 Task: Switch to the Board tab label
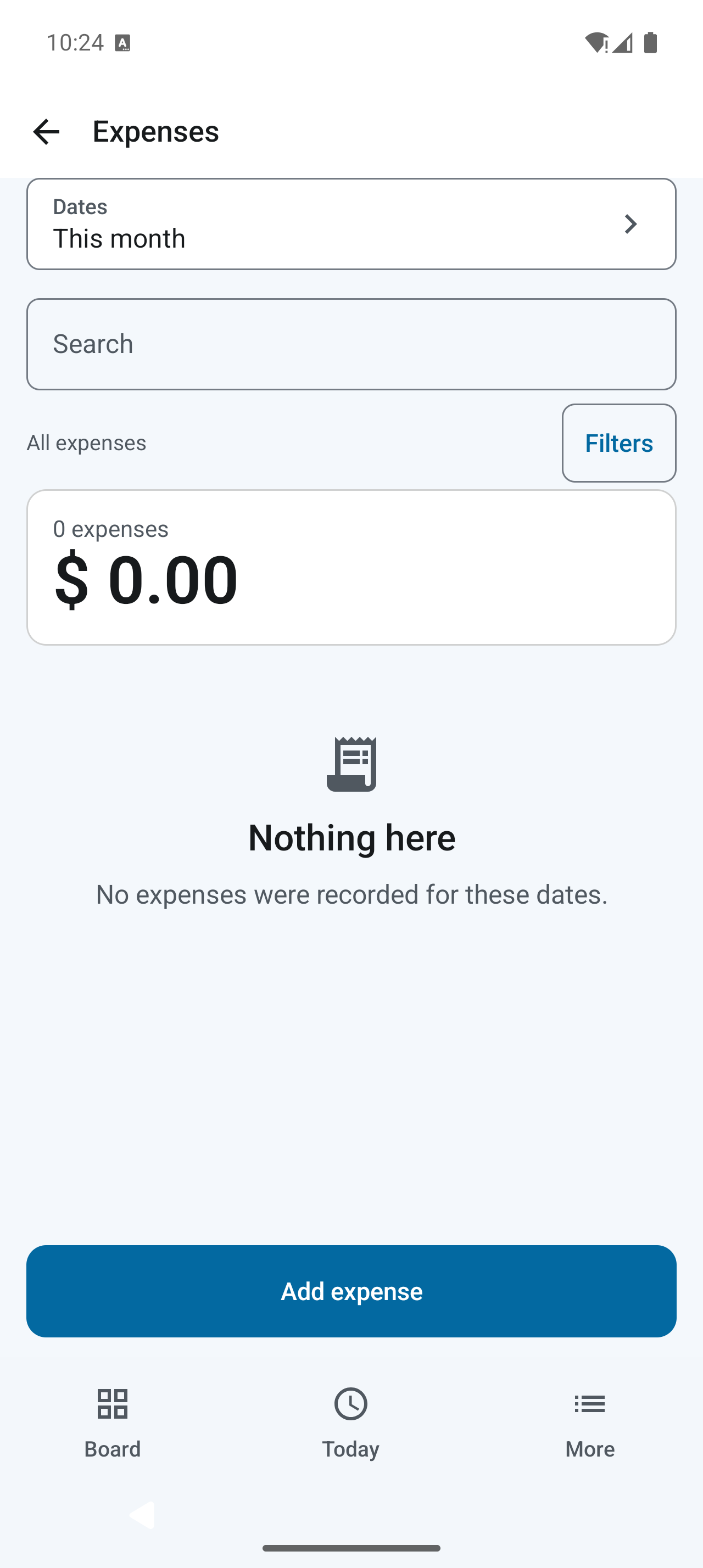click(113, 1449)
